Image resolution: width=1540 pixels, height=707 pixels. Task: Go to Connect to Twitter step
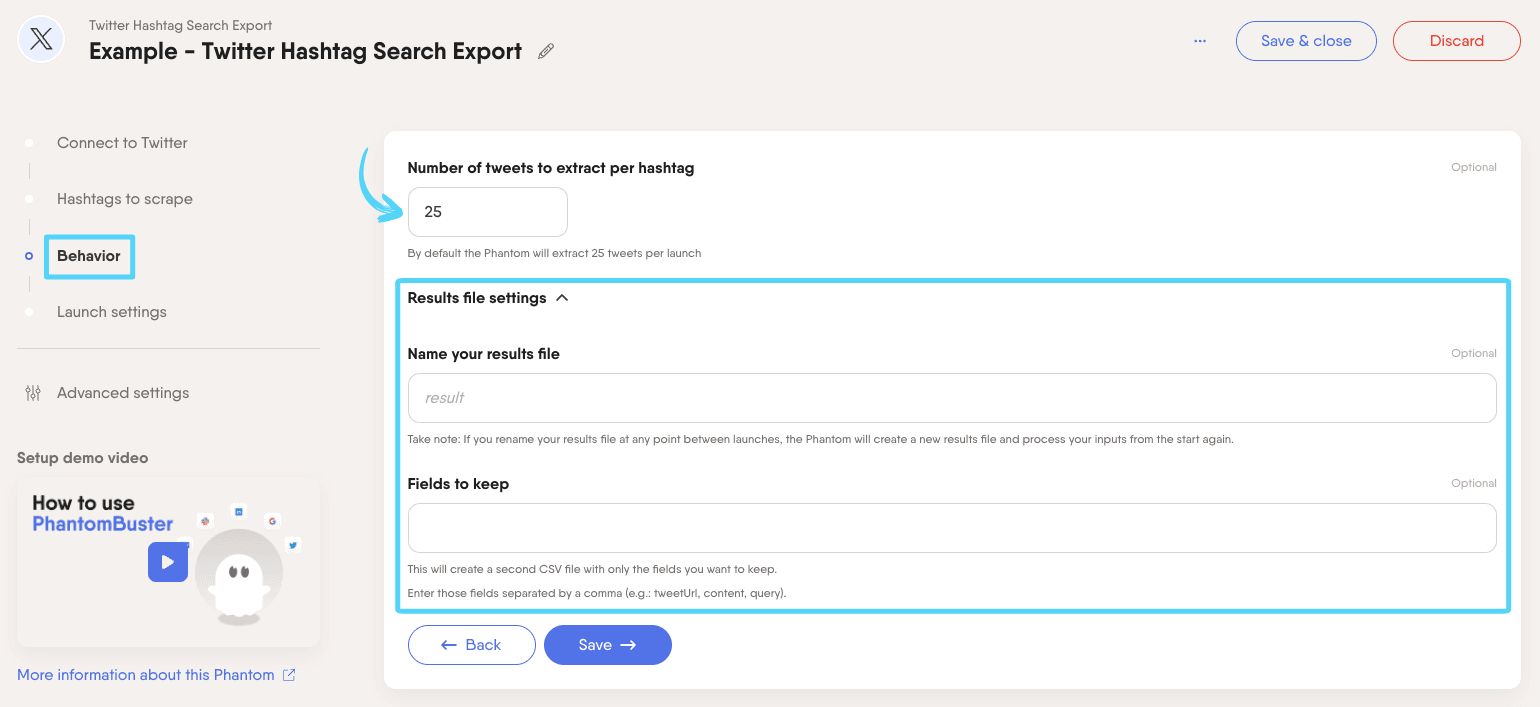[122, 143]
